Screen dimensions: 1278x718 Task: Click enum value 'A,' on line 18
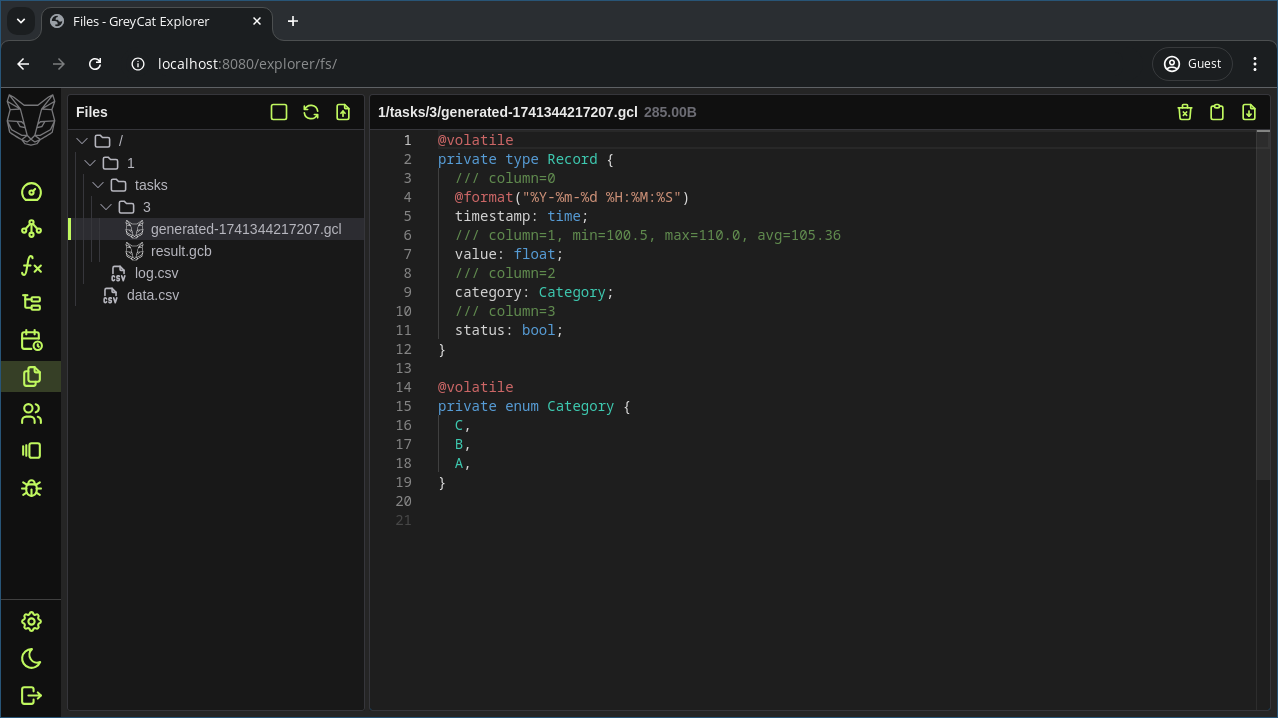(x=463, y=463)
